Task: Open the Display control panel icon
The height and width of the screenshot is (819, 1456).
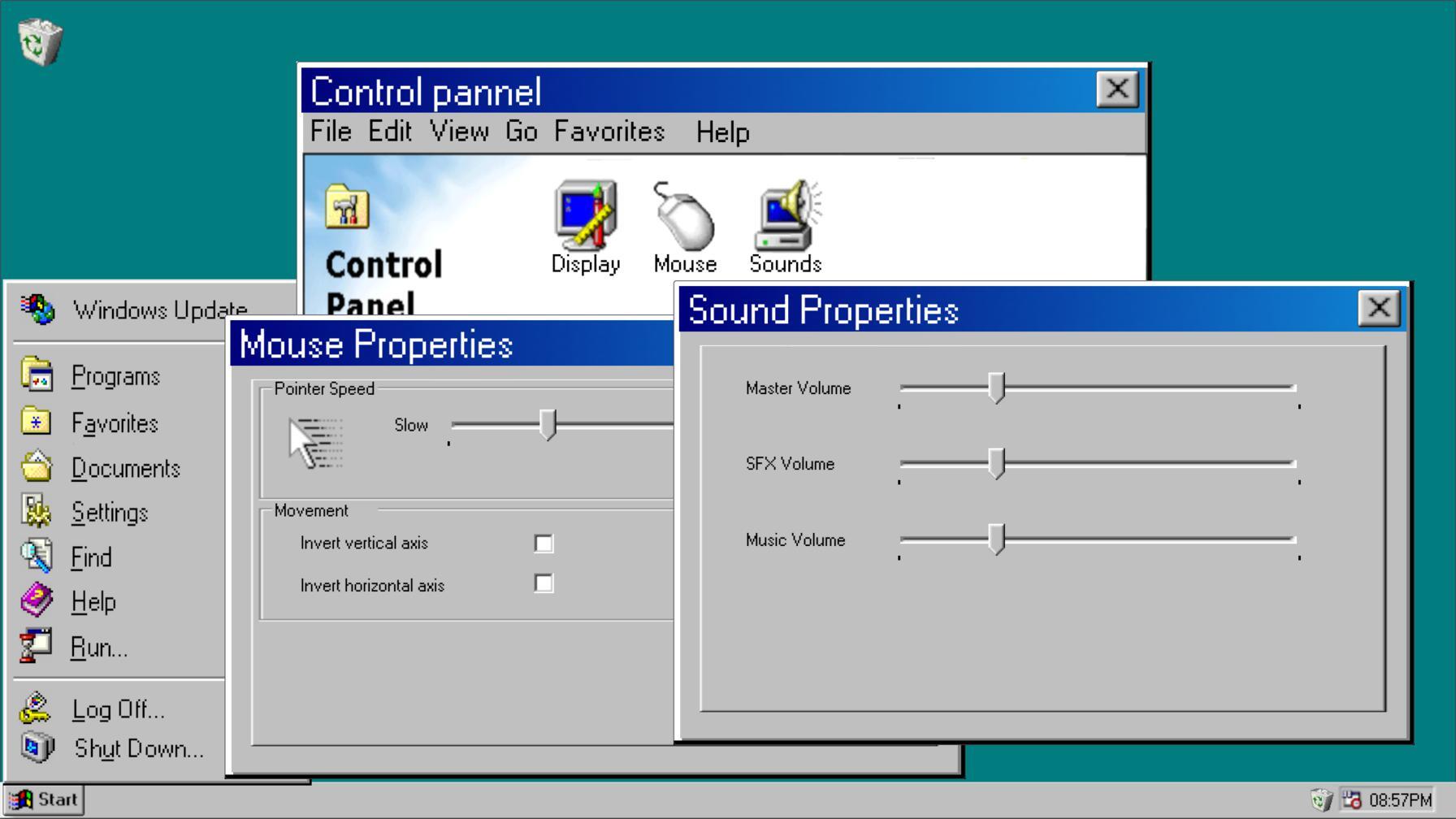Action: point(585,217)
